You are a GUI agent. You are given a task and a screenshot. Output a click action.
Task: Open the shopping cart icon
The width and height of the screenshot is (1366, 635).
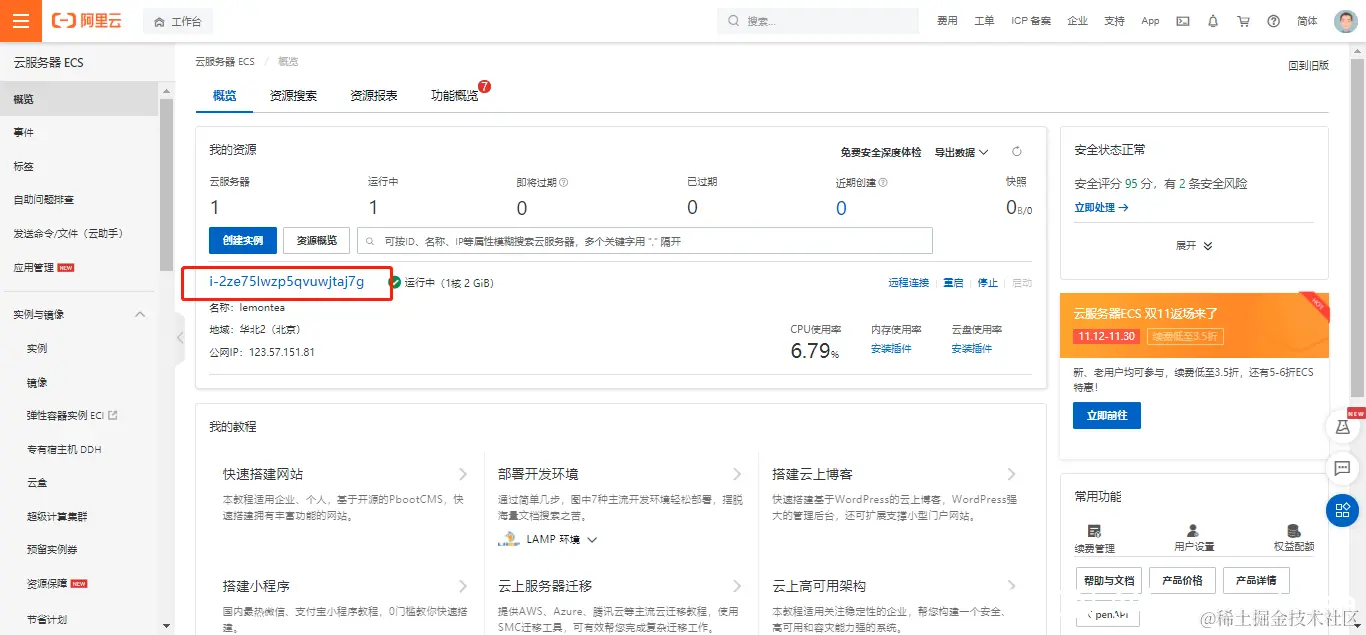pos(1243,21)
